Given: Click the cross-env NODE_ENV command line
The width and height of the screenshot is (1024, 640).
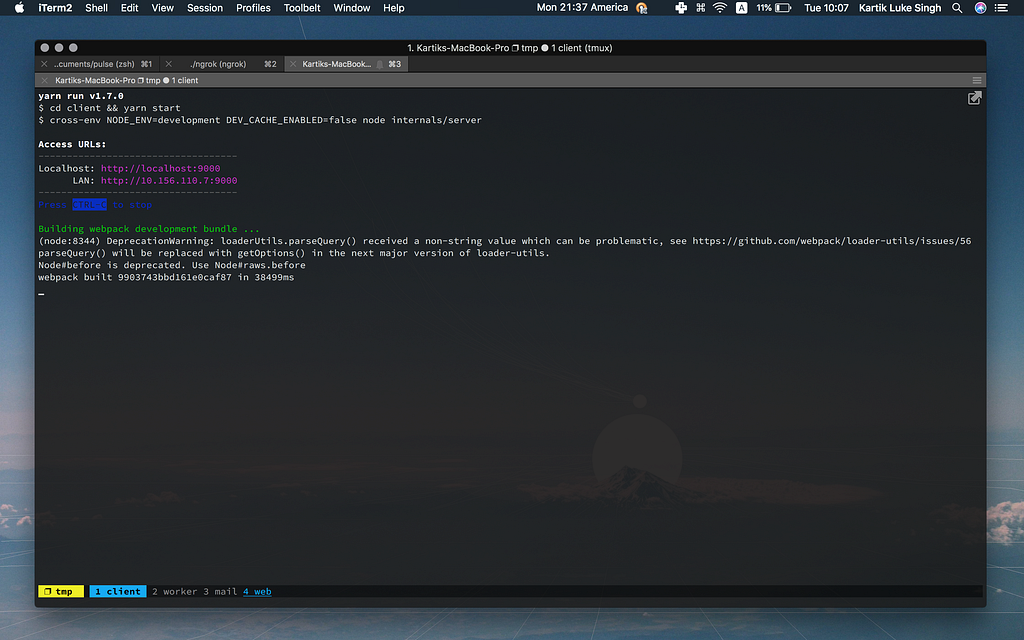Looking at the screenshot, I should click(x=260, y=120).
